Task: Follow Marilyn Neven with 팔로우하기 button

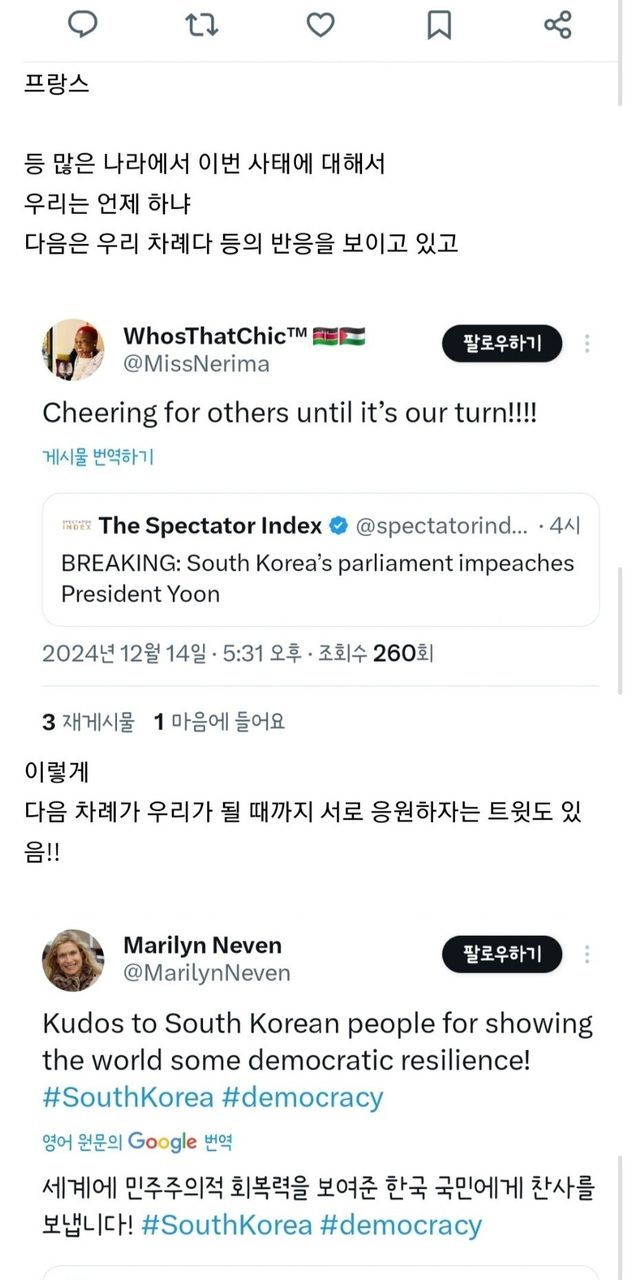Action: click(502, 955)
